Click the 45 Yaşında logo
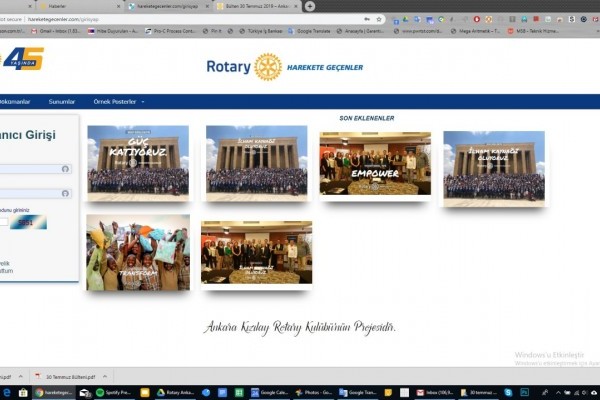This screenshot has width=600, height=400. point(23,59)
